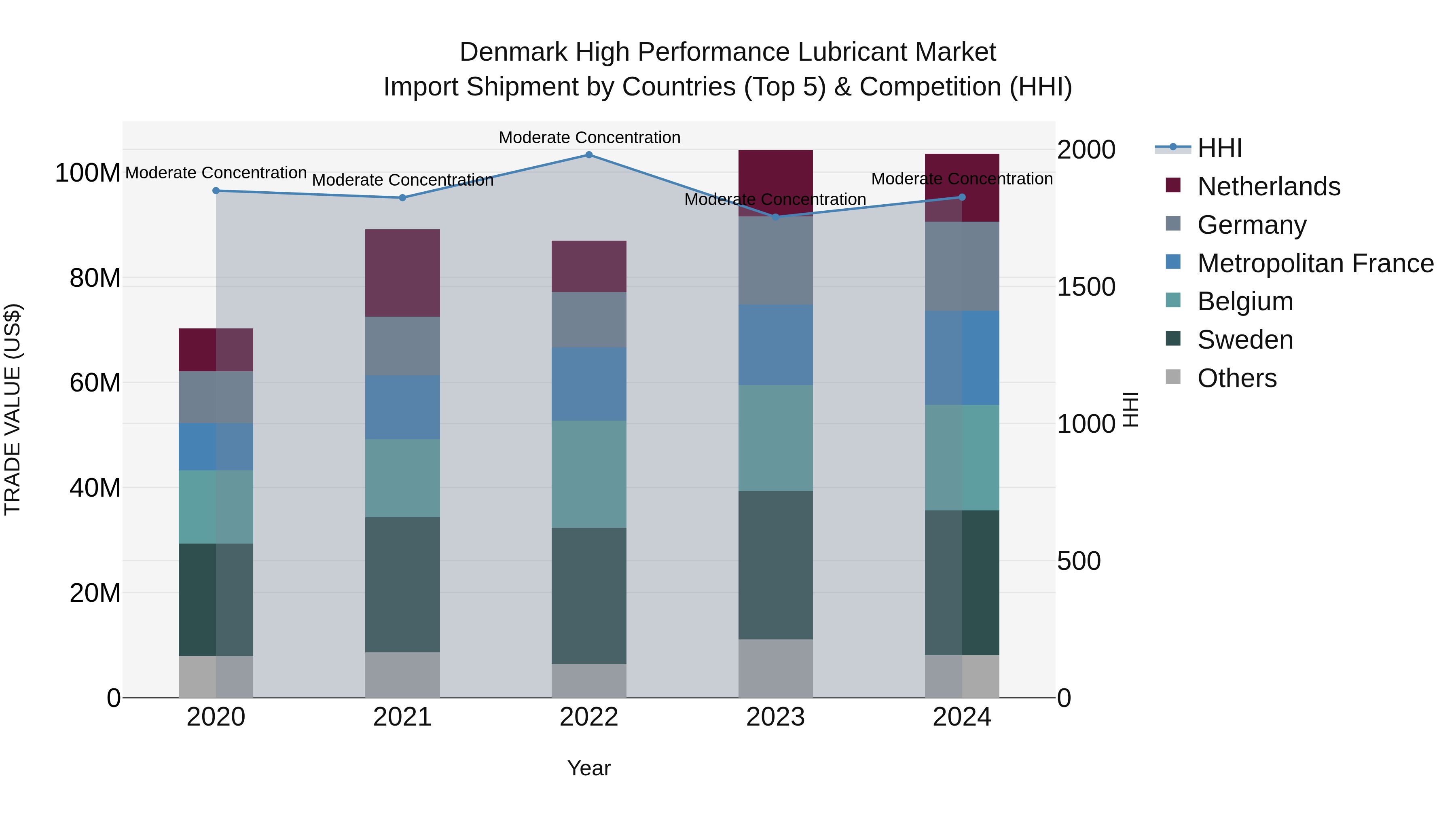Viewport: 1456px width, 819px height.
Task: Click the 40M trade value tick
Action: pos(95,488)
